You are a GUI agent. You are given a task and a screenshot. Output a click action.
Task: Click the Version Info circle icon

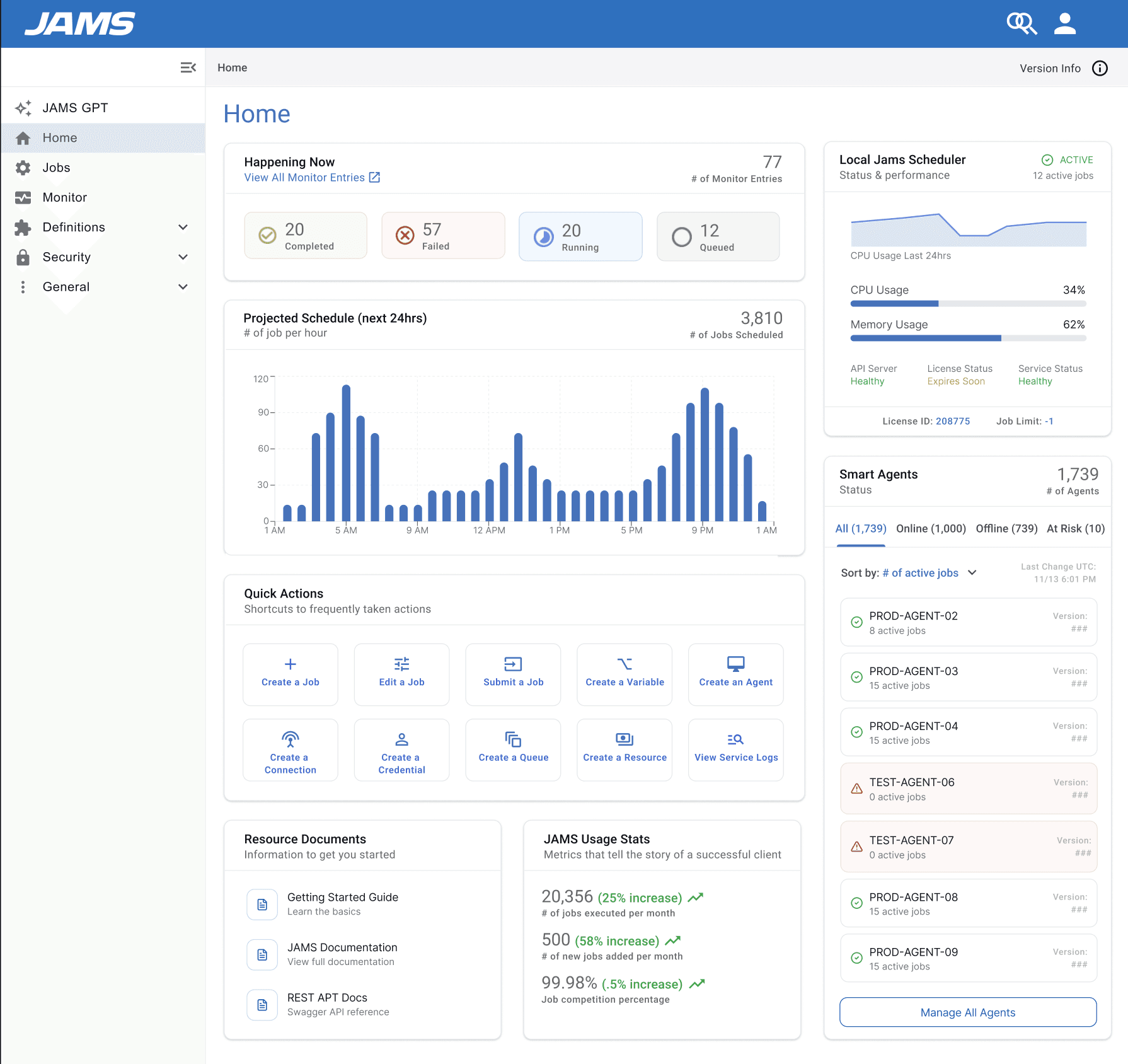click(1100, 68)
